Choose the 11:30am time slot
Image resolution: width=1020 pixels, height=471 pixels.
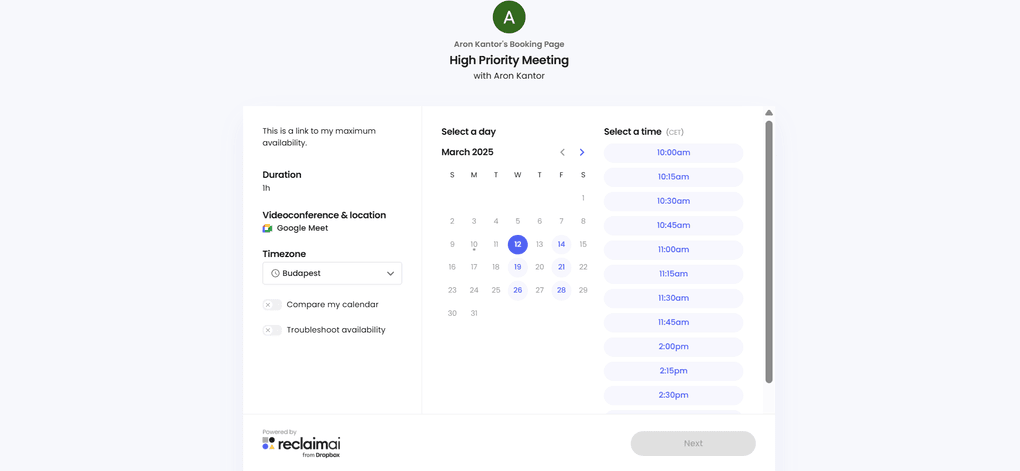coord(673,298)
